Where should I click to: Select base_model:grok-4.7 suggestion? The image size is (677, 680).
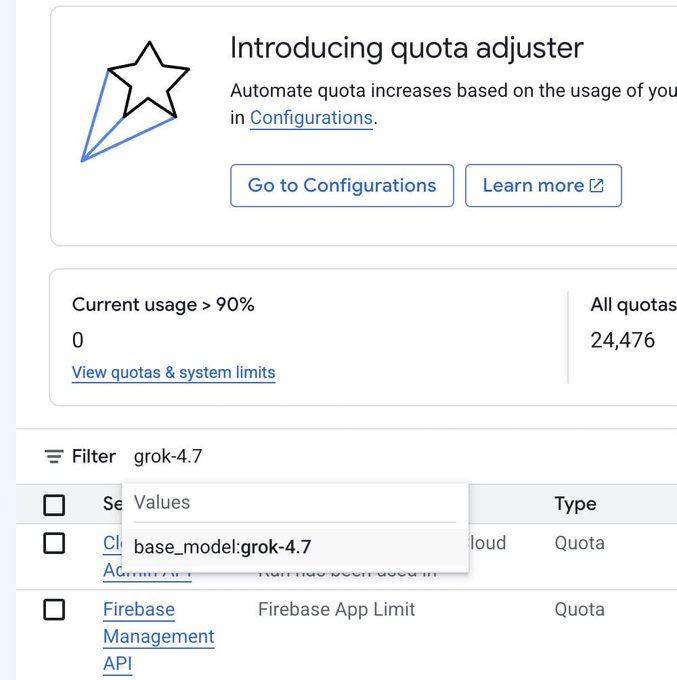[295, 547]
